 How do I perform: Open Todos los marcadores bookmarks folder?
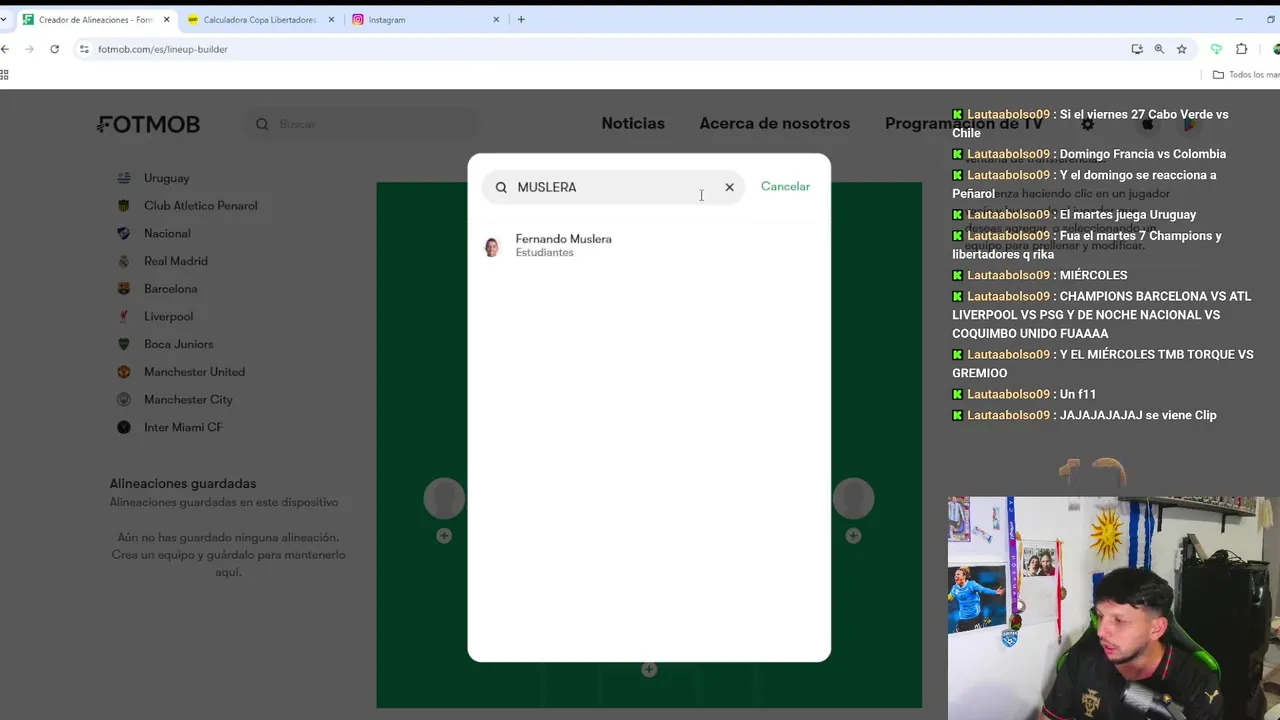(1246, 75)
